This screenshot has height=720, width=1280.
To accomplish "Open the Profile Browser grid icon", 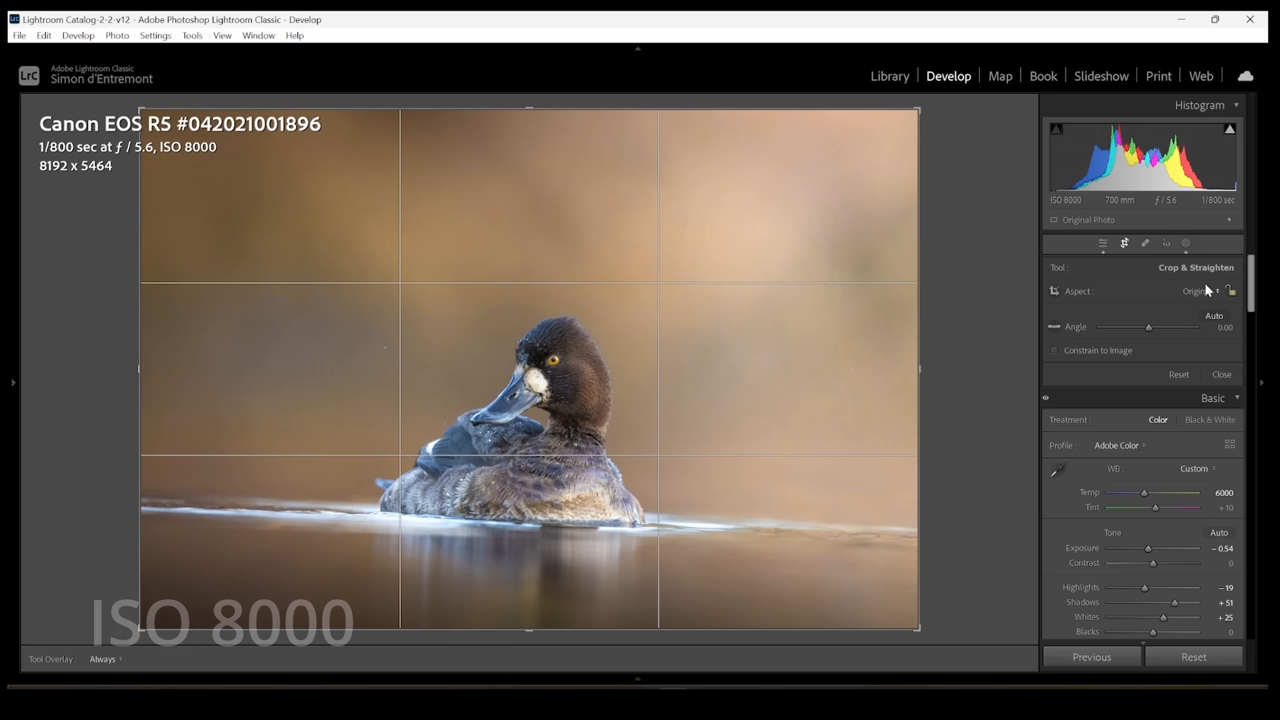I will coord(1230,445).
